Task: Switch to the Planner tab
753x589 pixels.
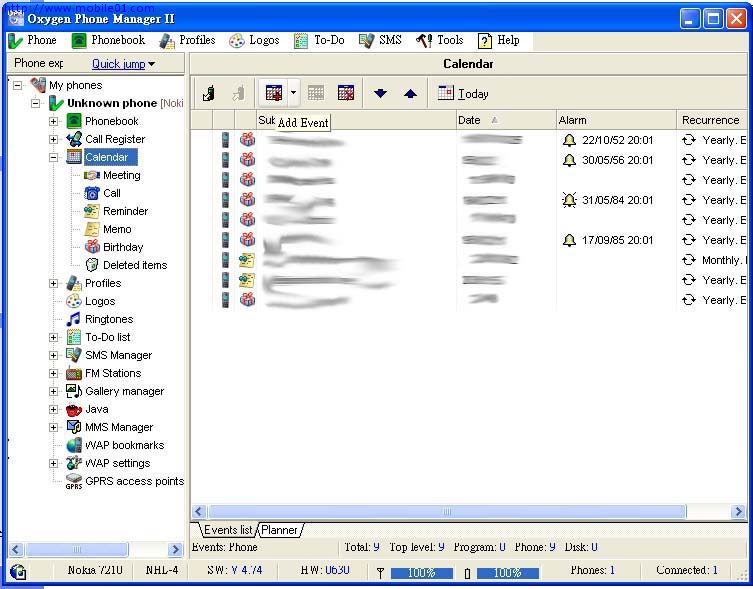Action: (279, 530)
